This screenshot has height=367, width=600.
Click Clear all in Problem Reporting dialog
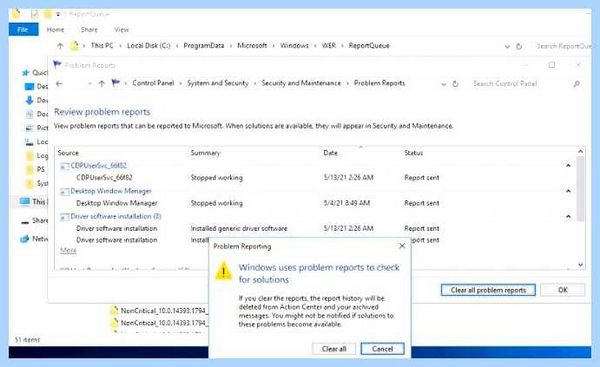(334, 349)
